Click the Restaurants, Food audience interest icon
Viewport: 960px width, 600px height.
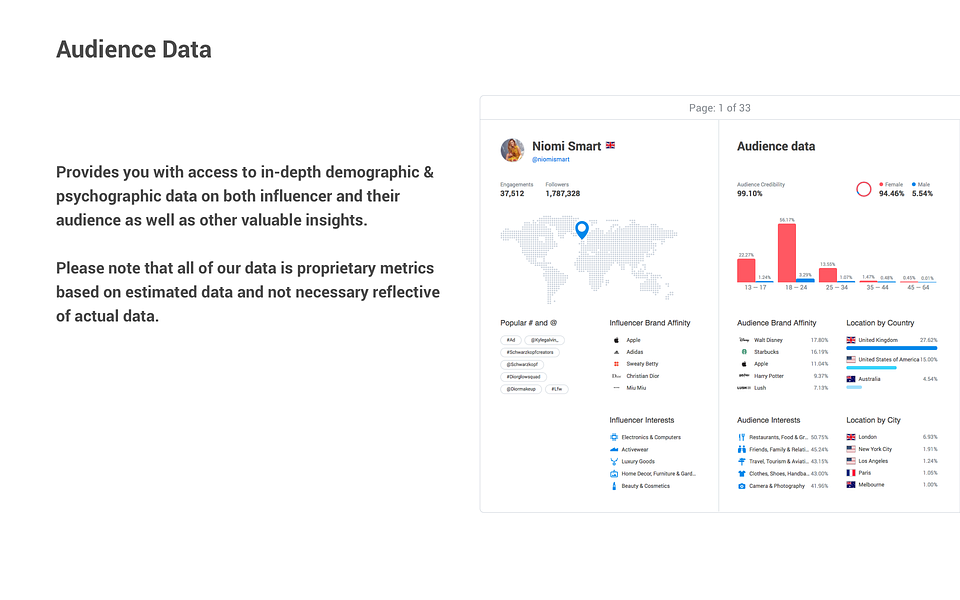(742, 438)
